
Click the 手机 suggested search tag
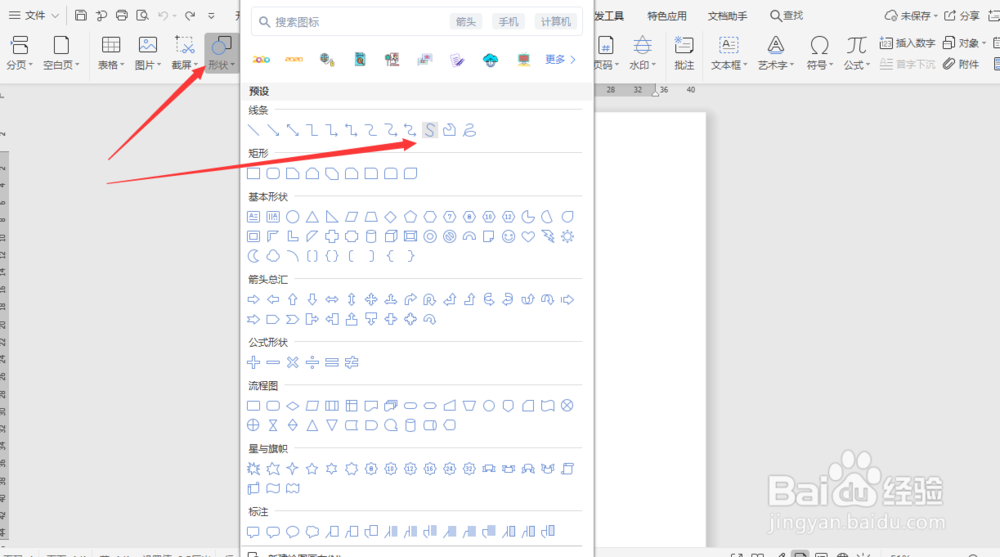point(508,22)
